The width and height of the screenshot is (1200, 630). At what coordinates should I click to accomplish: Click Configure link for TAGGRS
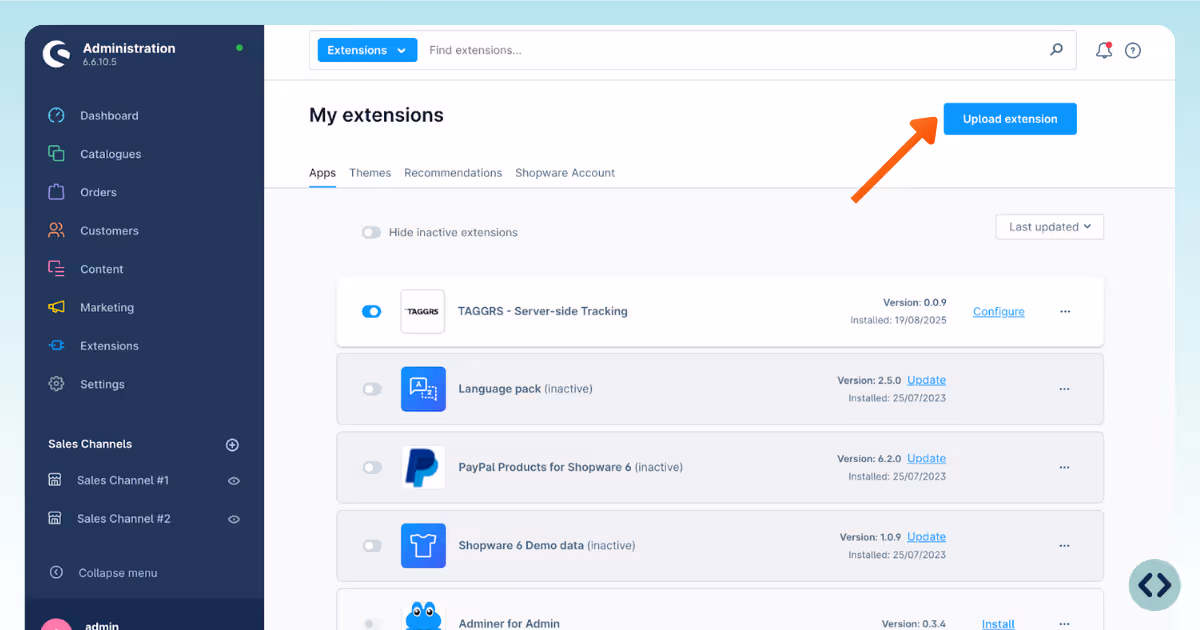point(999,312)
